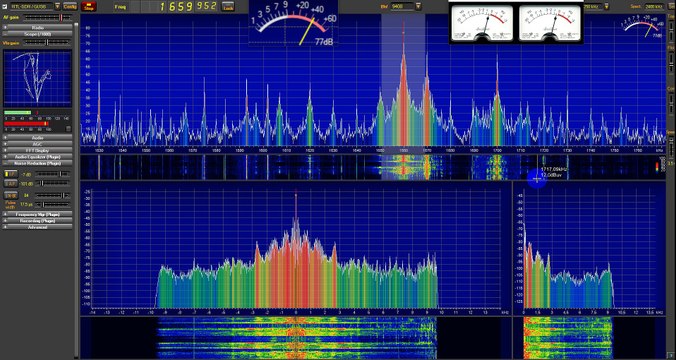Toggle the frequency Lock button

228,6
